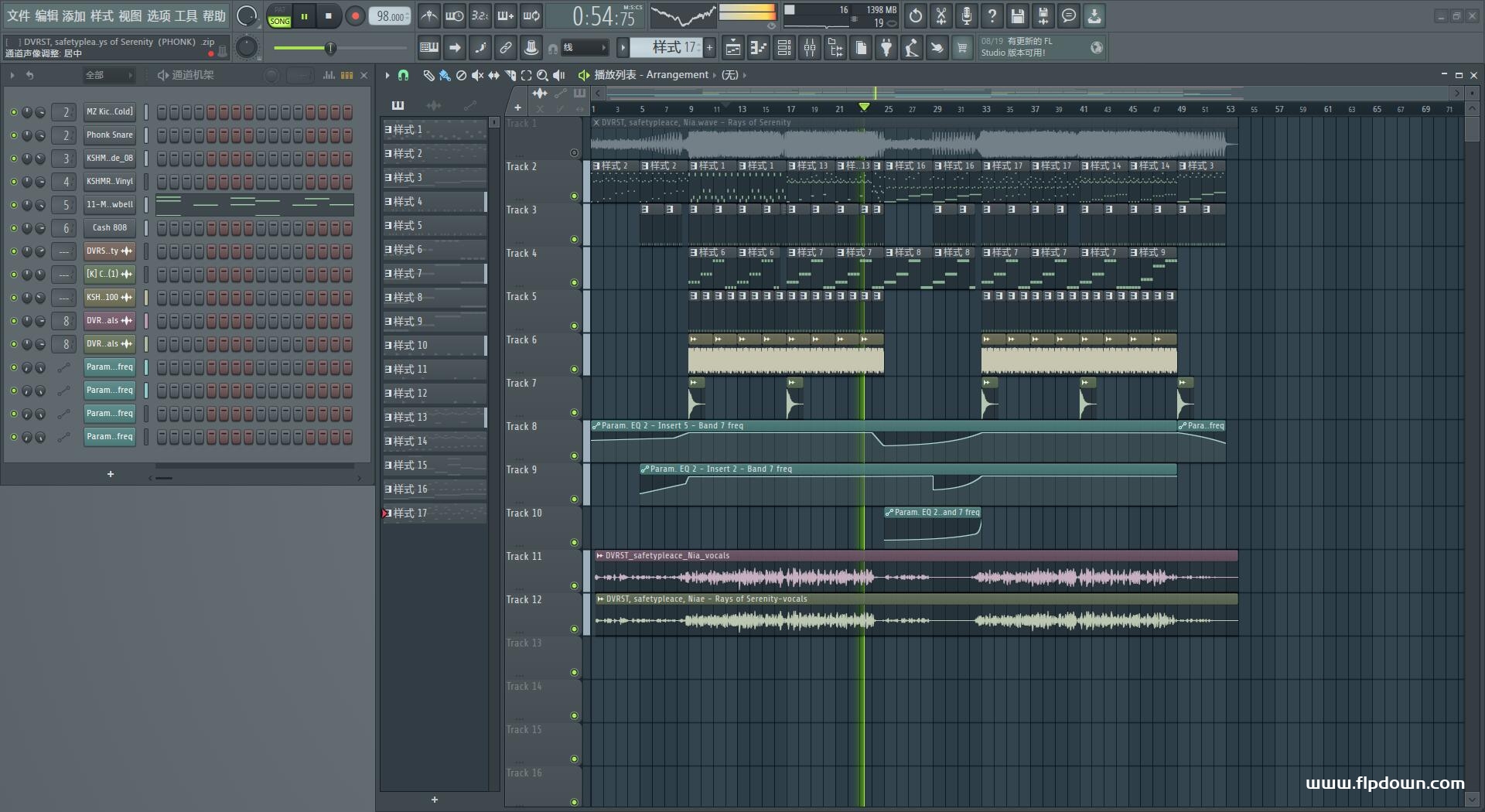This screenshot has width=1485, height=812.
Task: Click the save project icon
Action: coord(1017,15)
